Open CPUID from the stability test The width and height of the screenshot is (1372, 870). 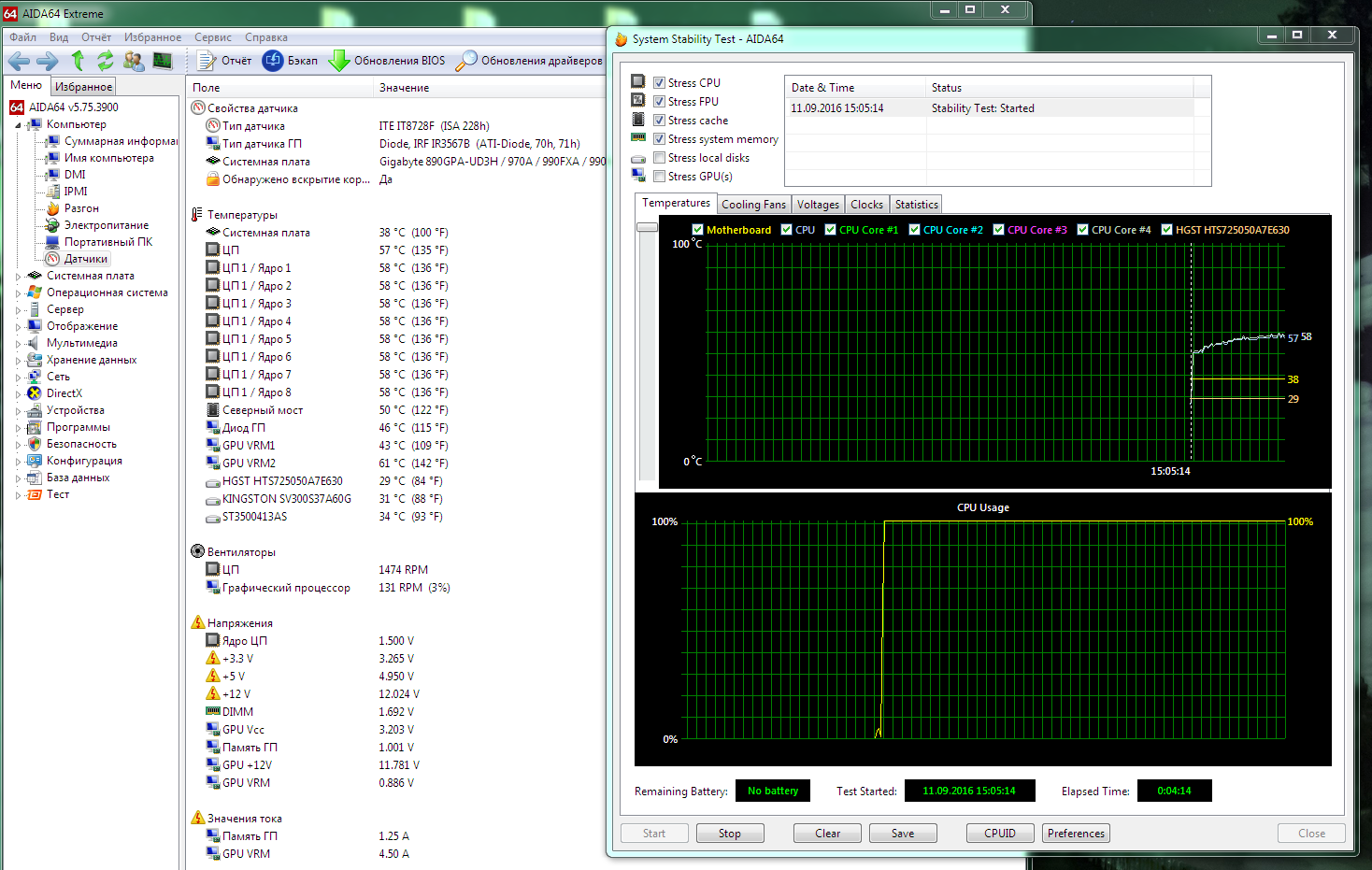tap(1000, 834)
